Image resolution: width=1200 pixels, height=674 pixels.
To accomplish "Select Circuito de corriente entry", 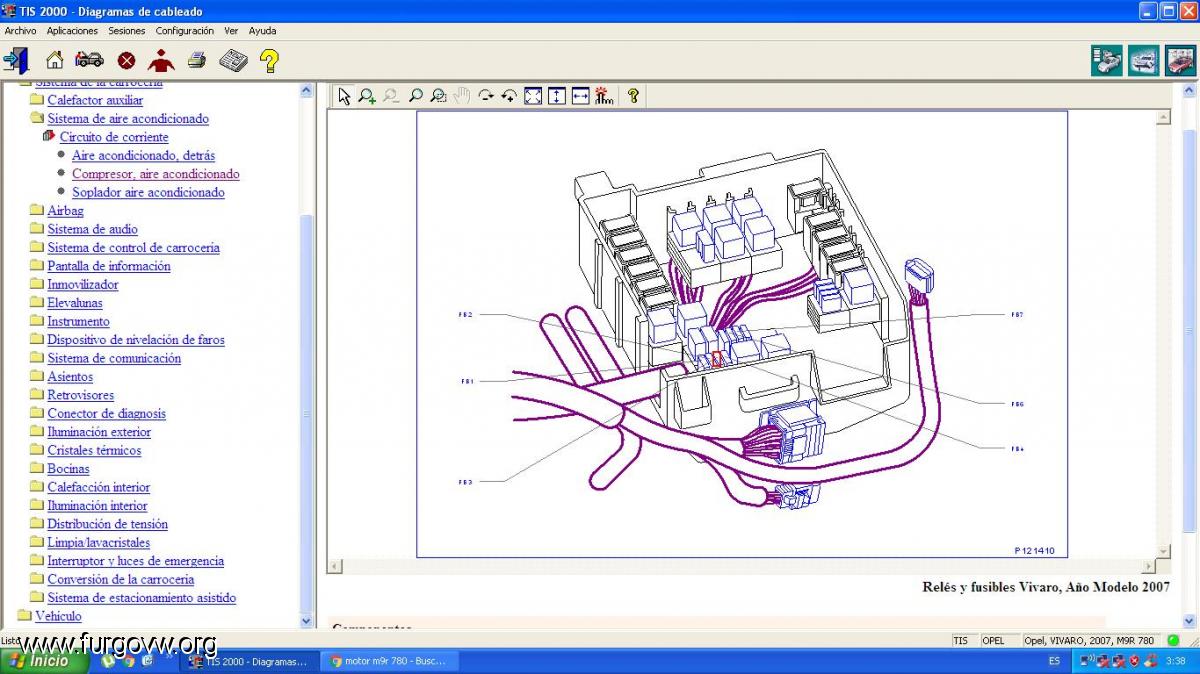I will point(114,137).
